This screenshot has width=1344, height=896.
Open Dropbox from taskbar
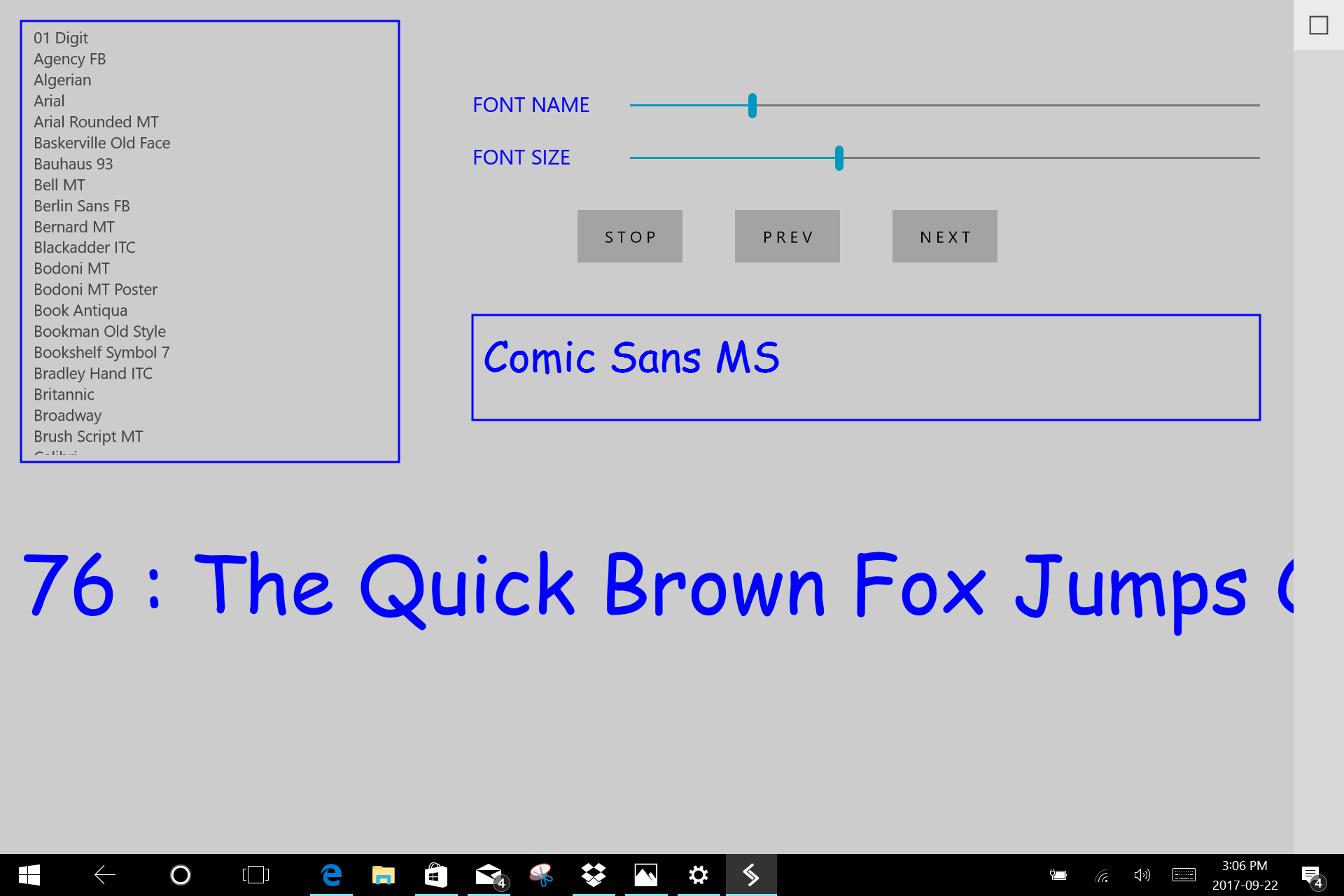coord(594,875)
